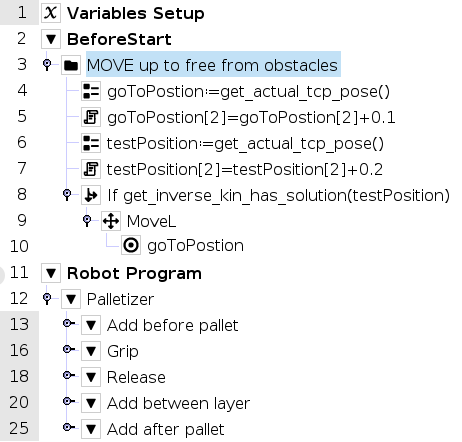Viewport: 462px width, 442px height.
Task: Click script icon on goToPostion[2] line
Action: coord(91,117)
